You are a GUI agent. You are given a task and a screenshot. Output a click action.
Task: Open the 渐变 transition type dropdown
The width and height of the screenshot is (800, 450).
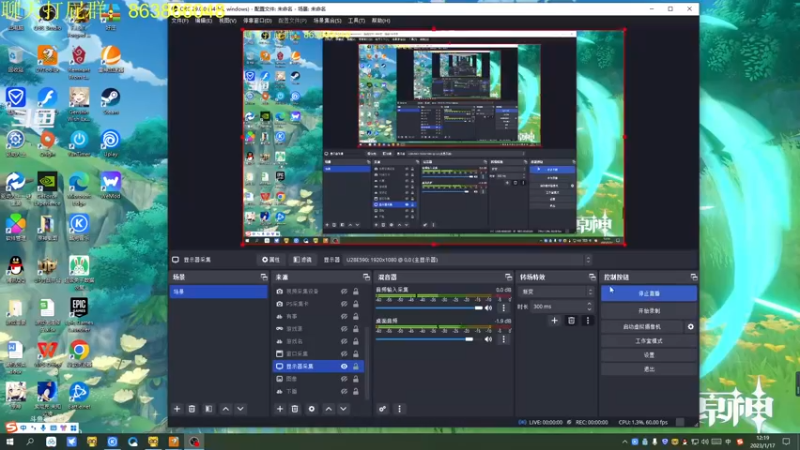pyautogui.click(x=556, y=292)
